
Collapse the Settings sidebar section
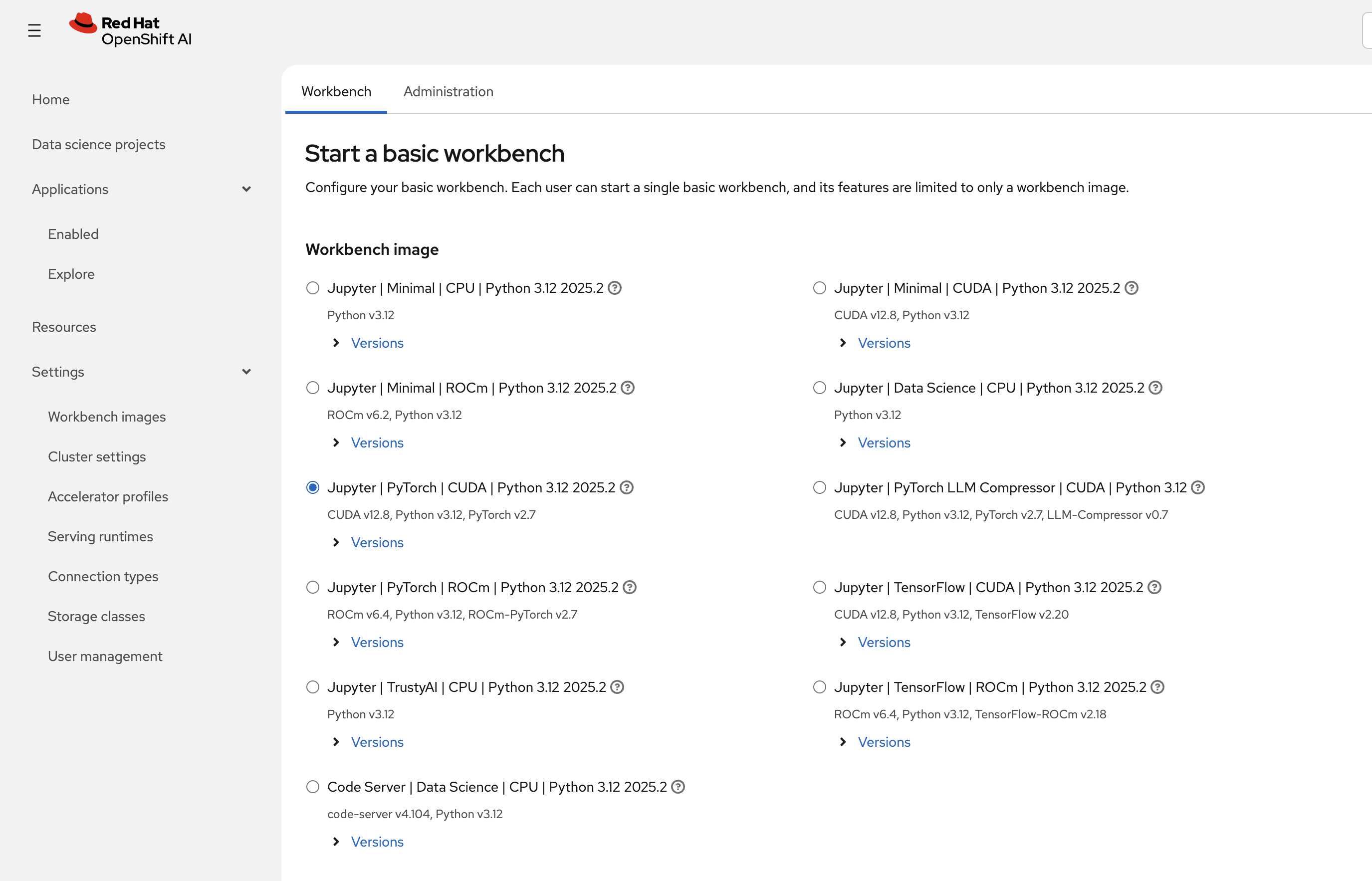coord(246,372)
